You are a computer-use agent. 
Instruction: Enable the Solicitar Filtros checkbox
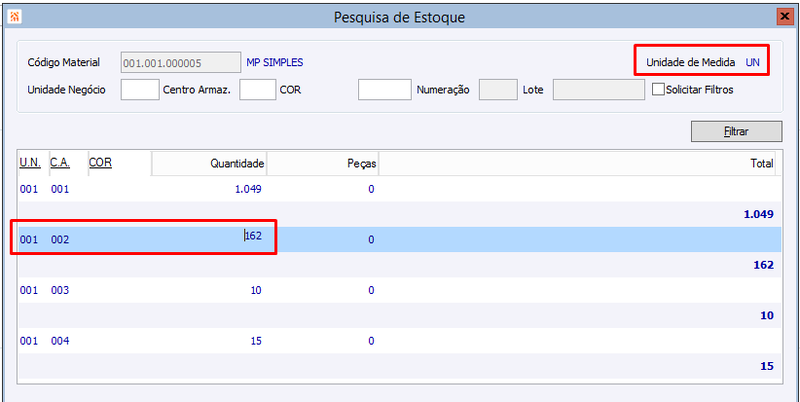coord(659,89)
